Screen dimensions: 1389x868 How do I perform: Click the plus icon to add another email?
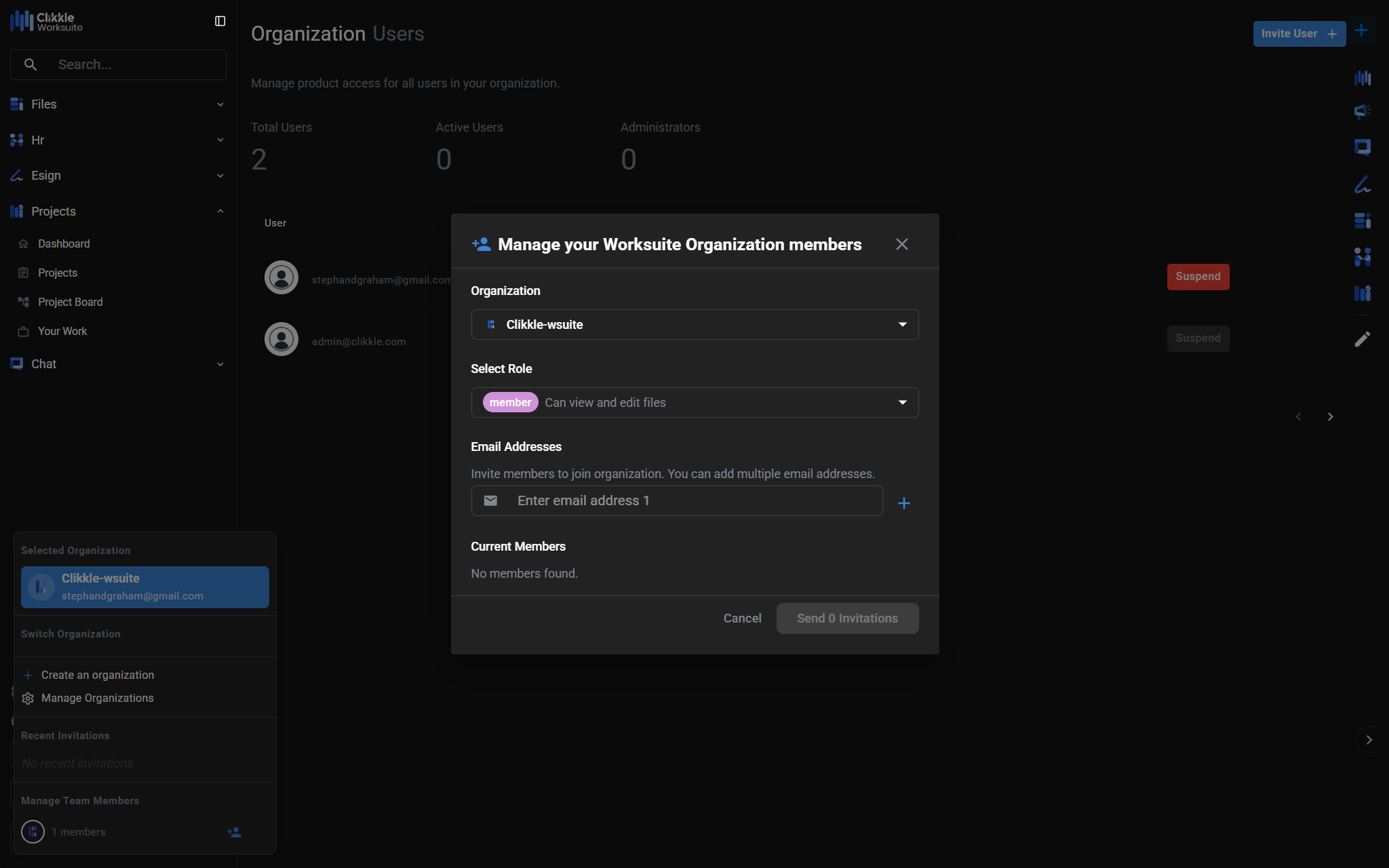tap(903, 502)
